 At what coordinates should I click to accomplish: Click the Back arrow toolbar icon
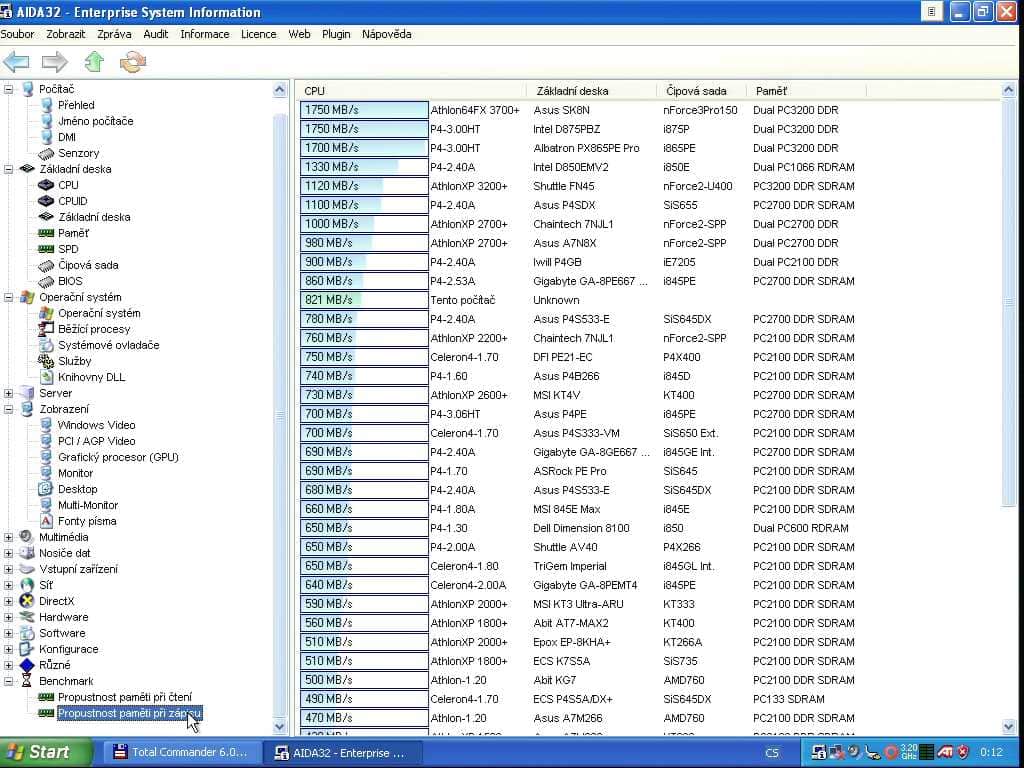pyautogui.click(x=16, y=63)
